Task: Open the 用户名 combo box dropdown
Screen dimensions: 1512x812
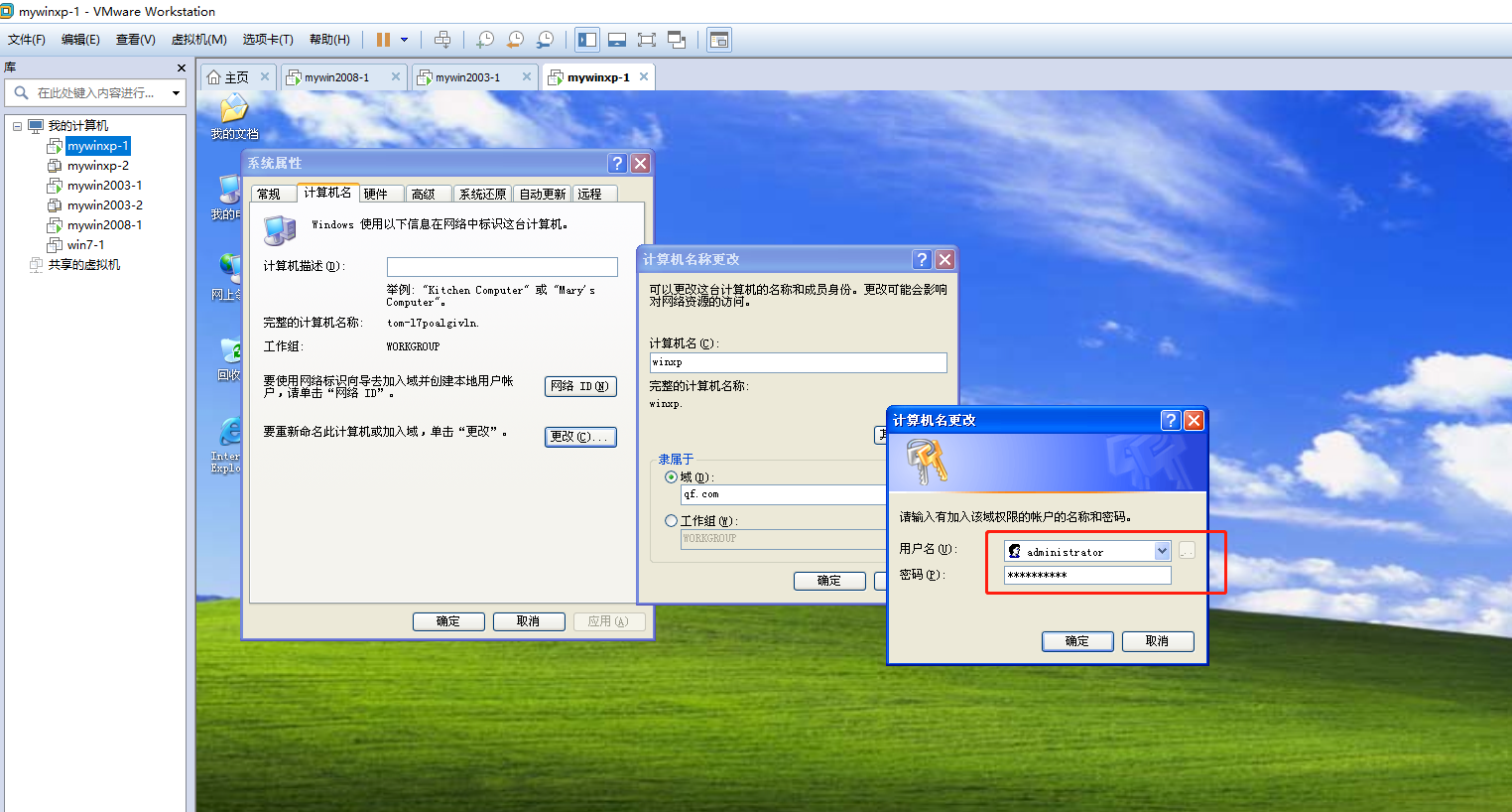Action: (1163, 551)
